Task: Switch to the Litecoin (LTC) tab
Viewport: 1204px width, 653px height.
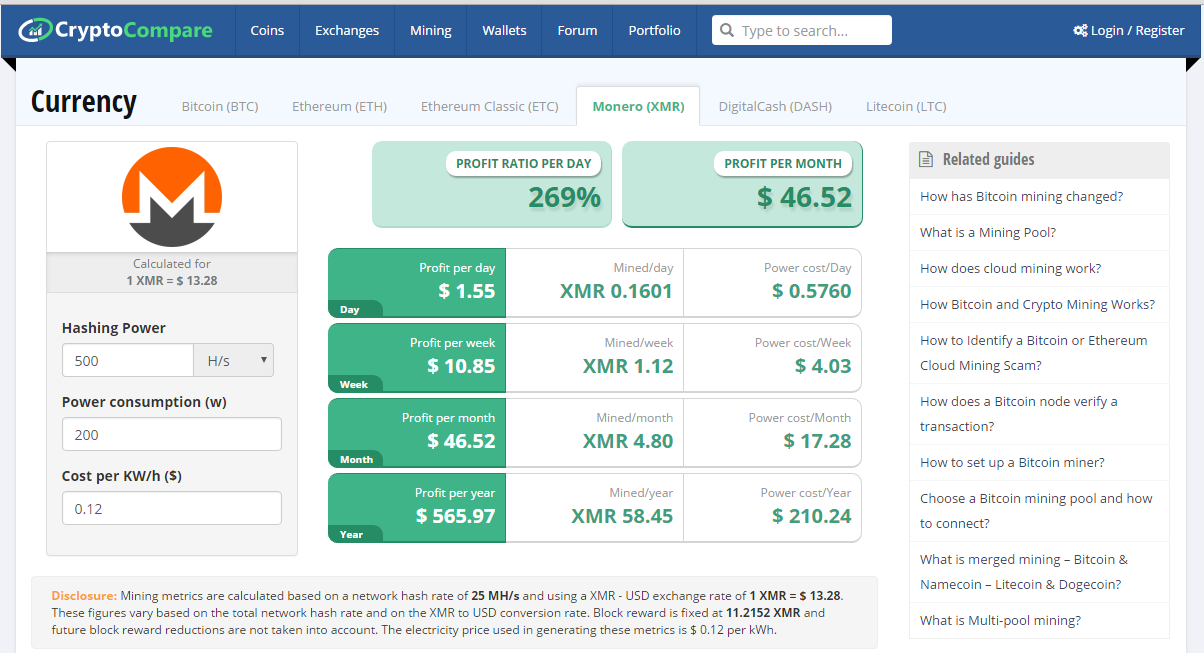Action: click(906, 106)
